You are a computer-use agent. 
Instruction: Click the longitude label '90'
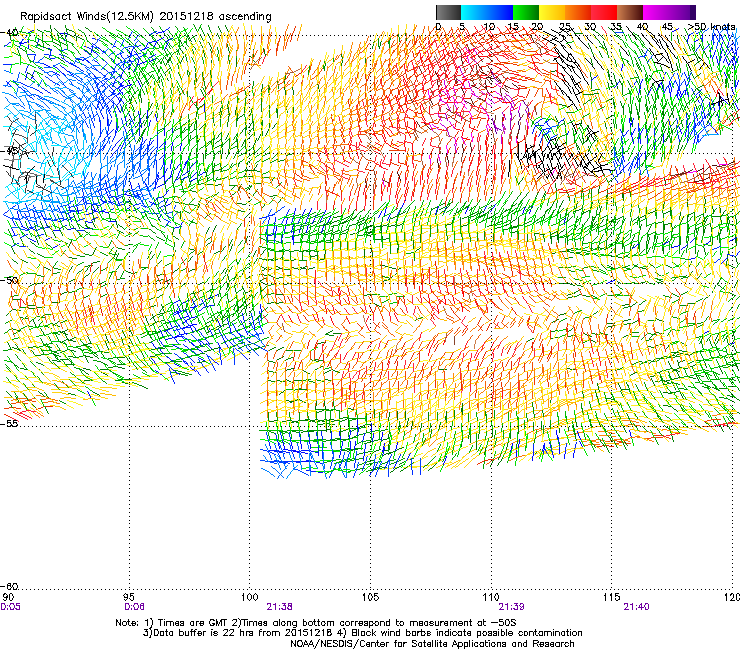(8, 598)
